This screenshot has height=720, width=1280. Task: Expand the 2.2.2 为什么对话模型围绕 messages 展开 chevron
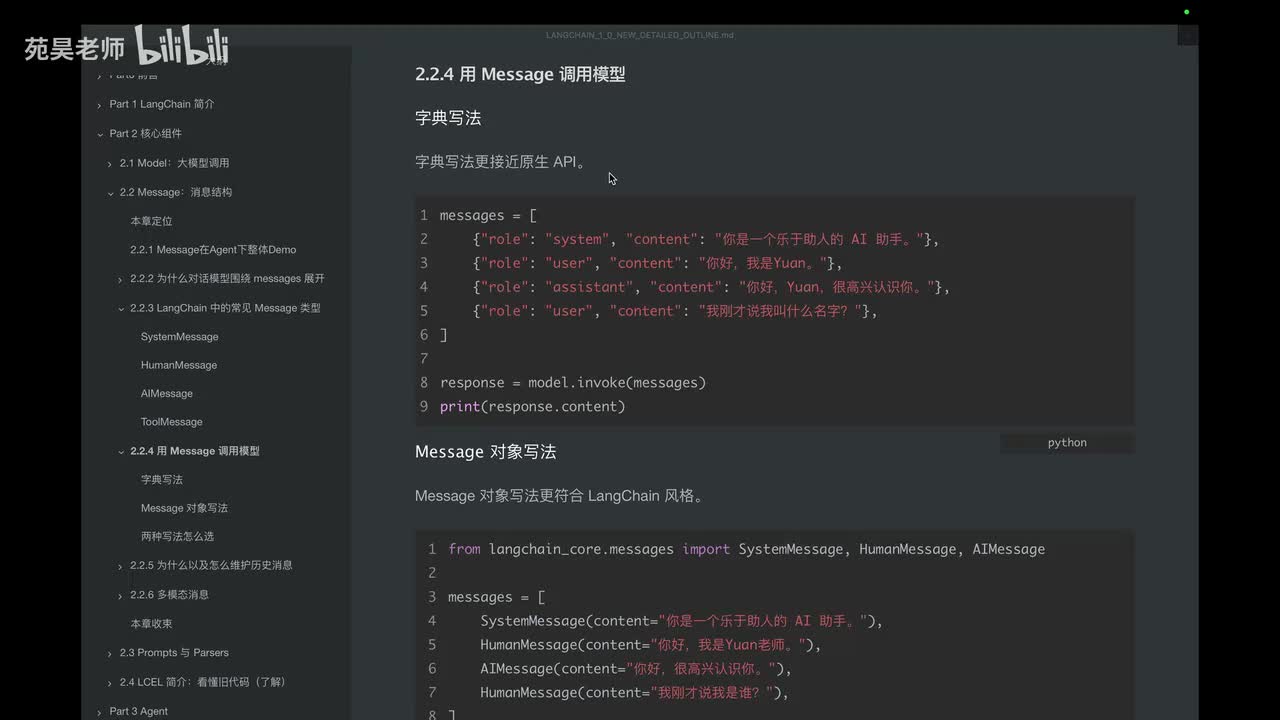121,279
